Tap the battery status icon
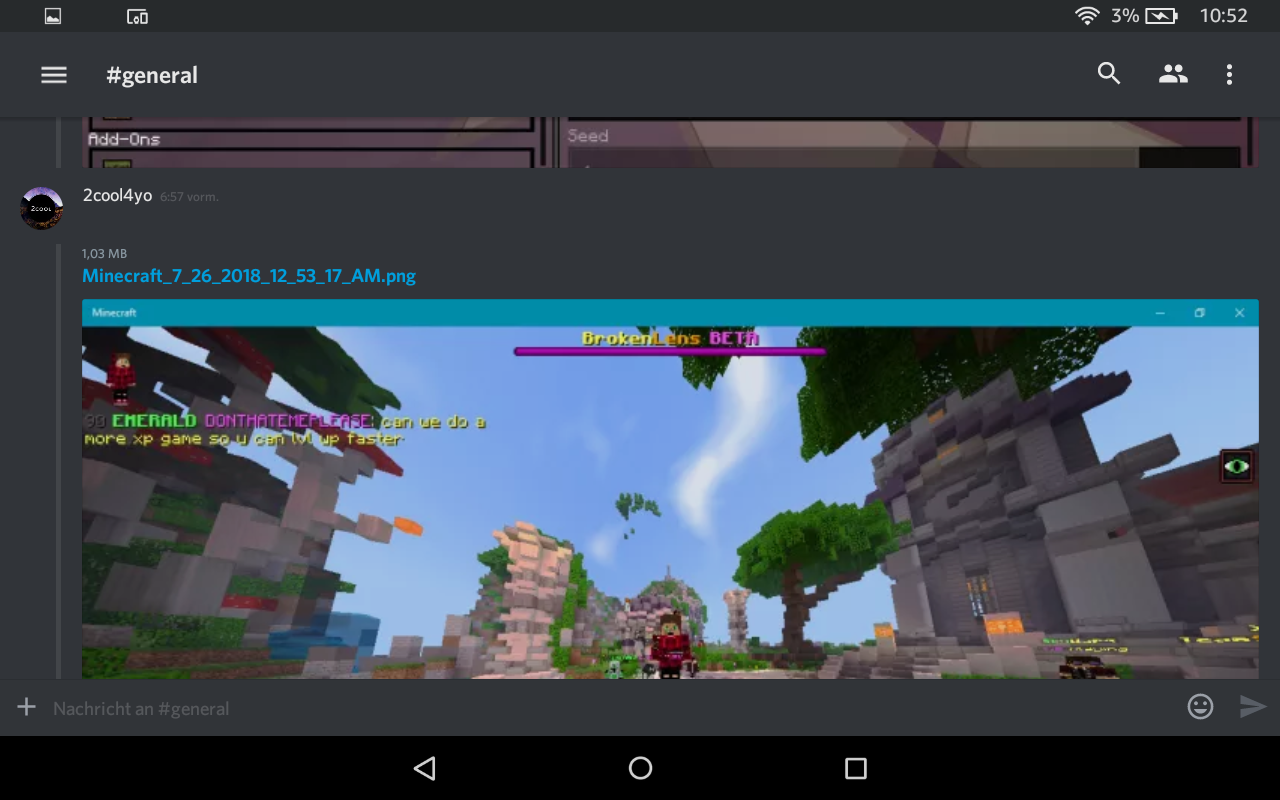The height and width of the screenshot is (800, 1280). 1161,16
